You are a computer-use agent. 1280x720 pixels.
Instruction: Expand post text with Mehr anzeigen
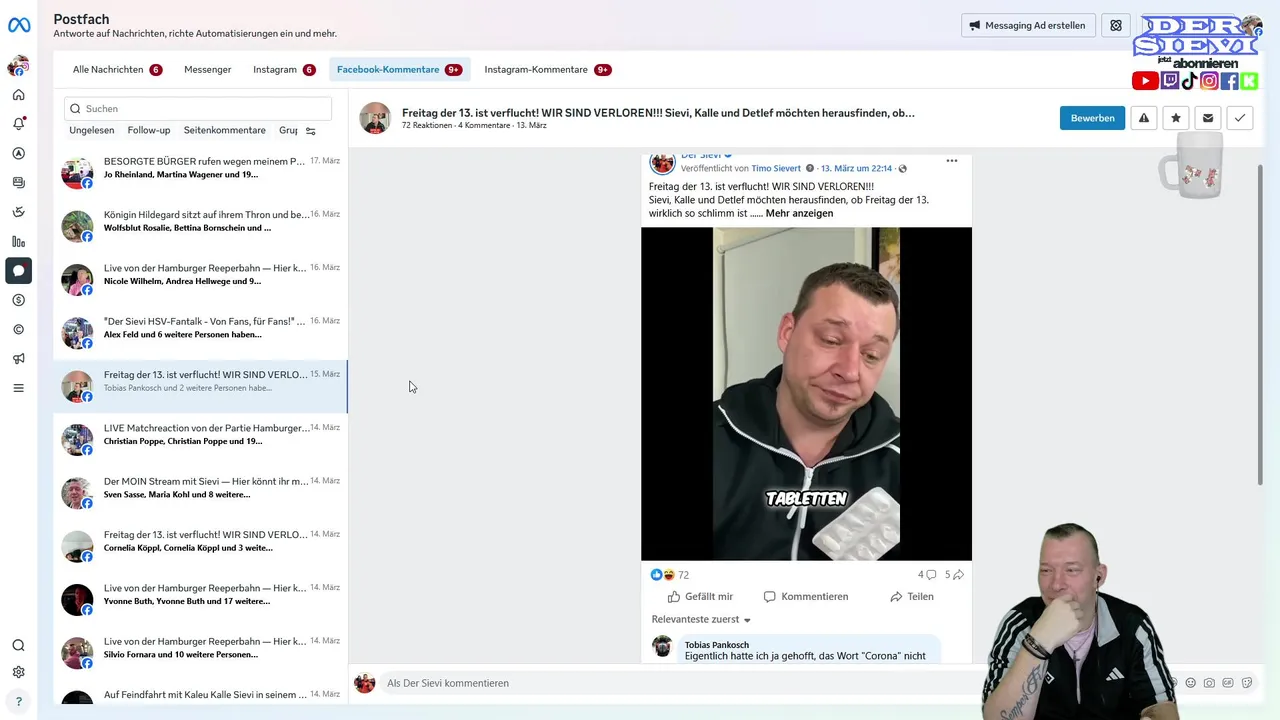(799, 213)
